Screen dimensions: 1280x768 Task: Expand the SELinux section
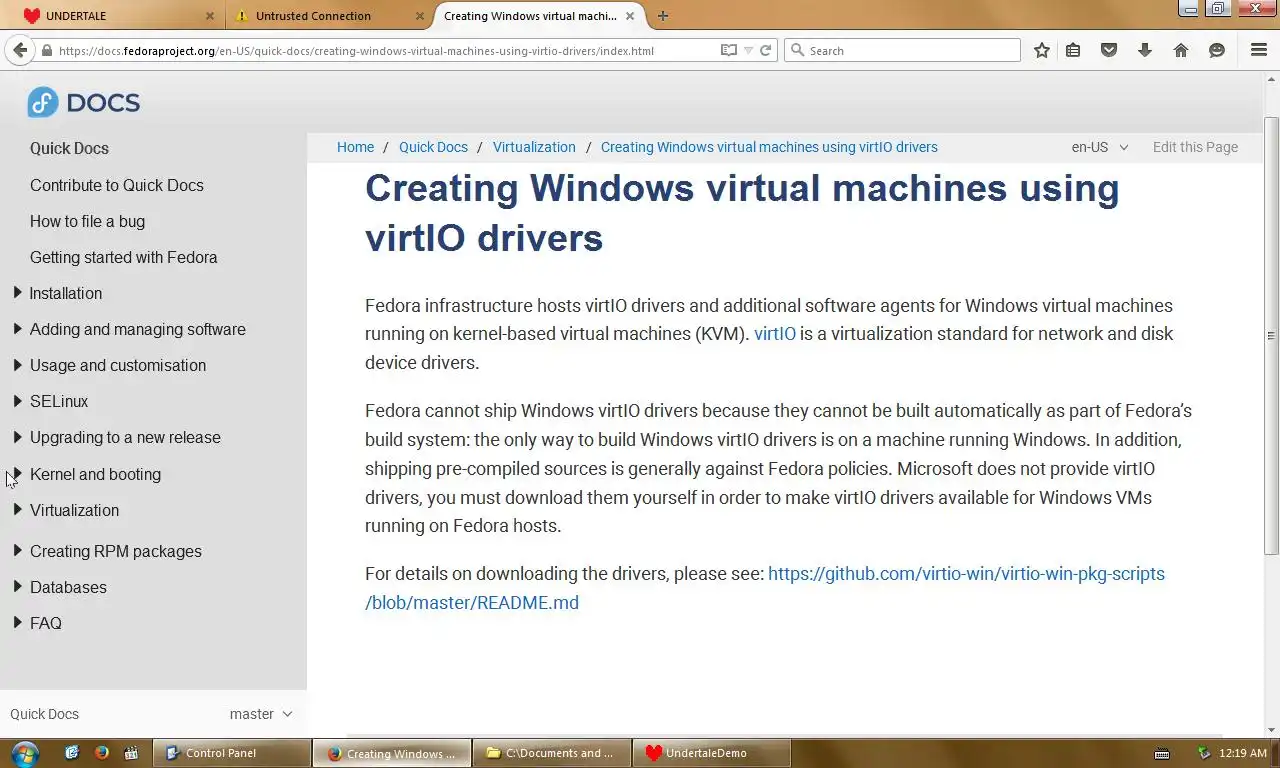(x=17, y=401)
